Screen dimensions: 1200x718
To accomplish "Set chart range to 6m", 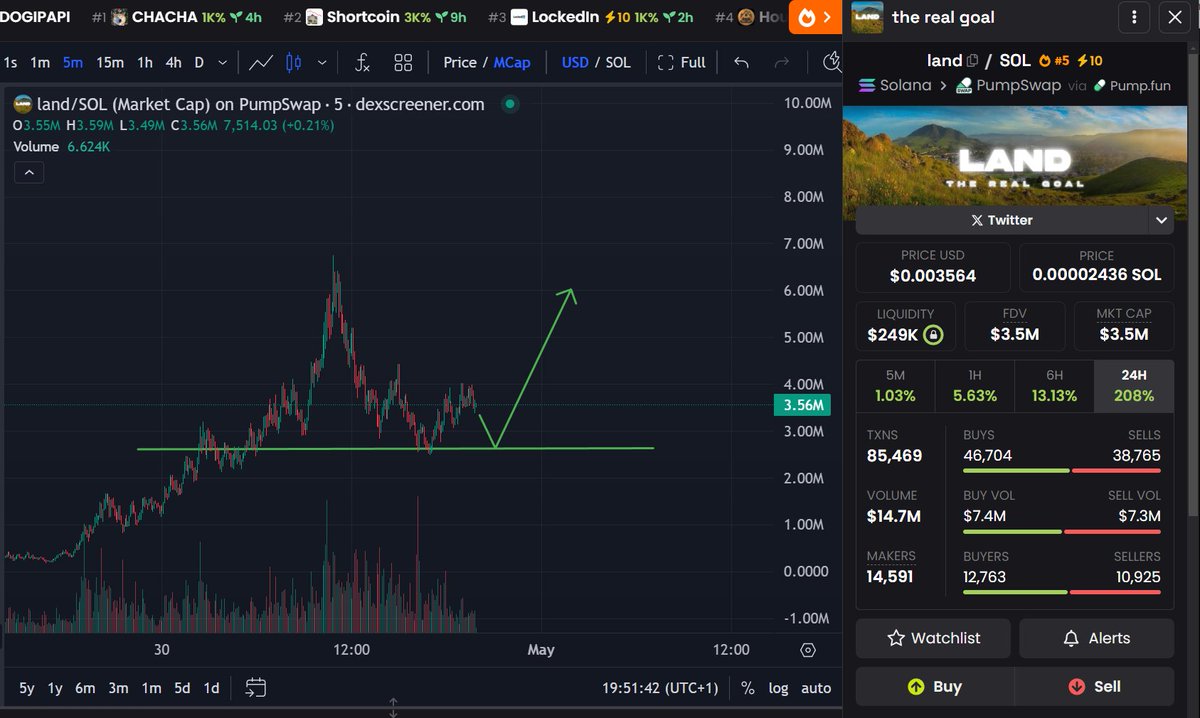I will pos(85,688).
